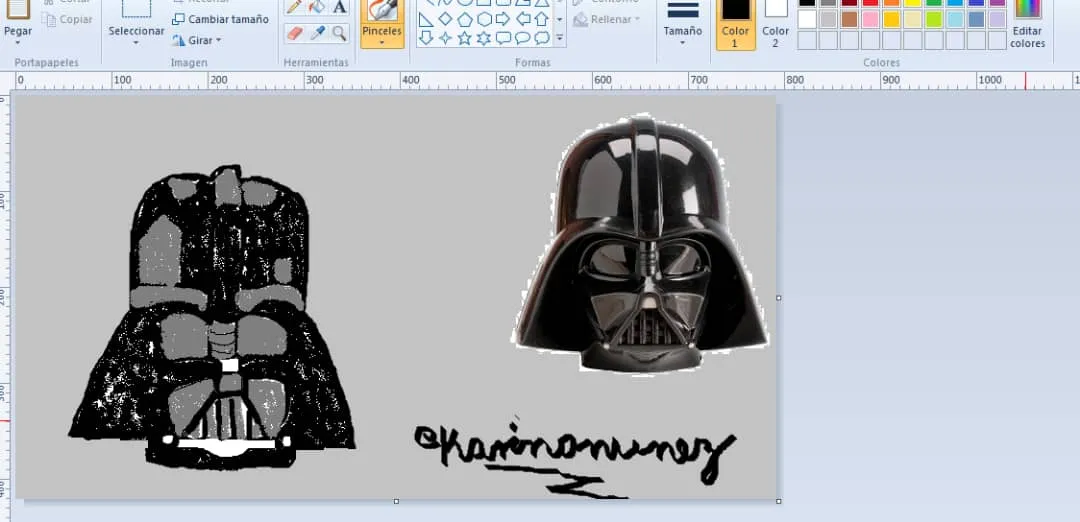Click the Seleccionar rectangle selection icon
The width and height of the screenshot is (1080, 522).
[136, 7]
